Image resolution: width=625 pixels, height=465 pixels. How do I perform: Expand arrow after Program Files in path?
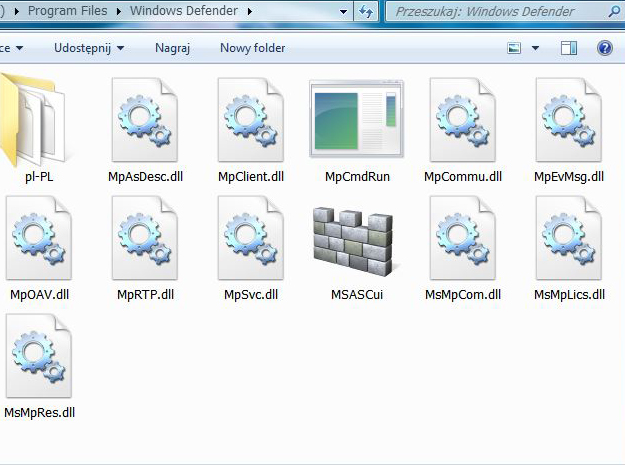119,12
